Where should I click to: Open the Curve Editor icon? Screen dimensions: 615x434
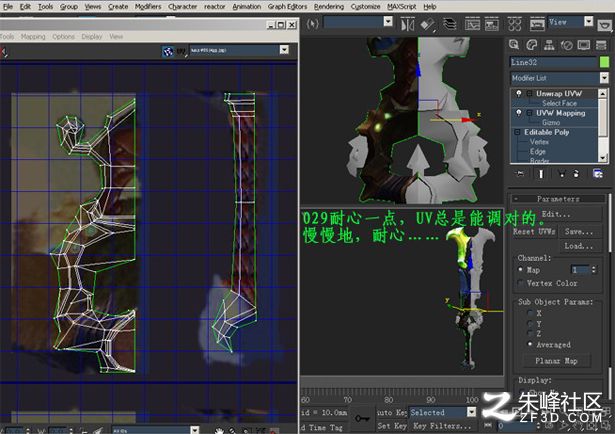click(x=472, y=24)
